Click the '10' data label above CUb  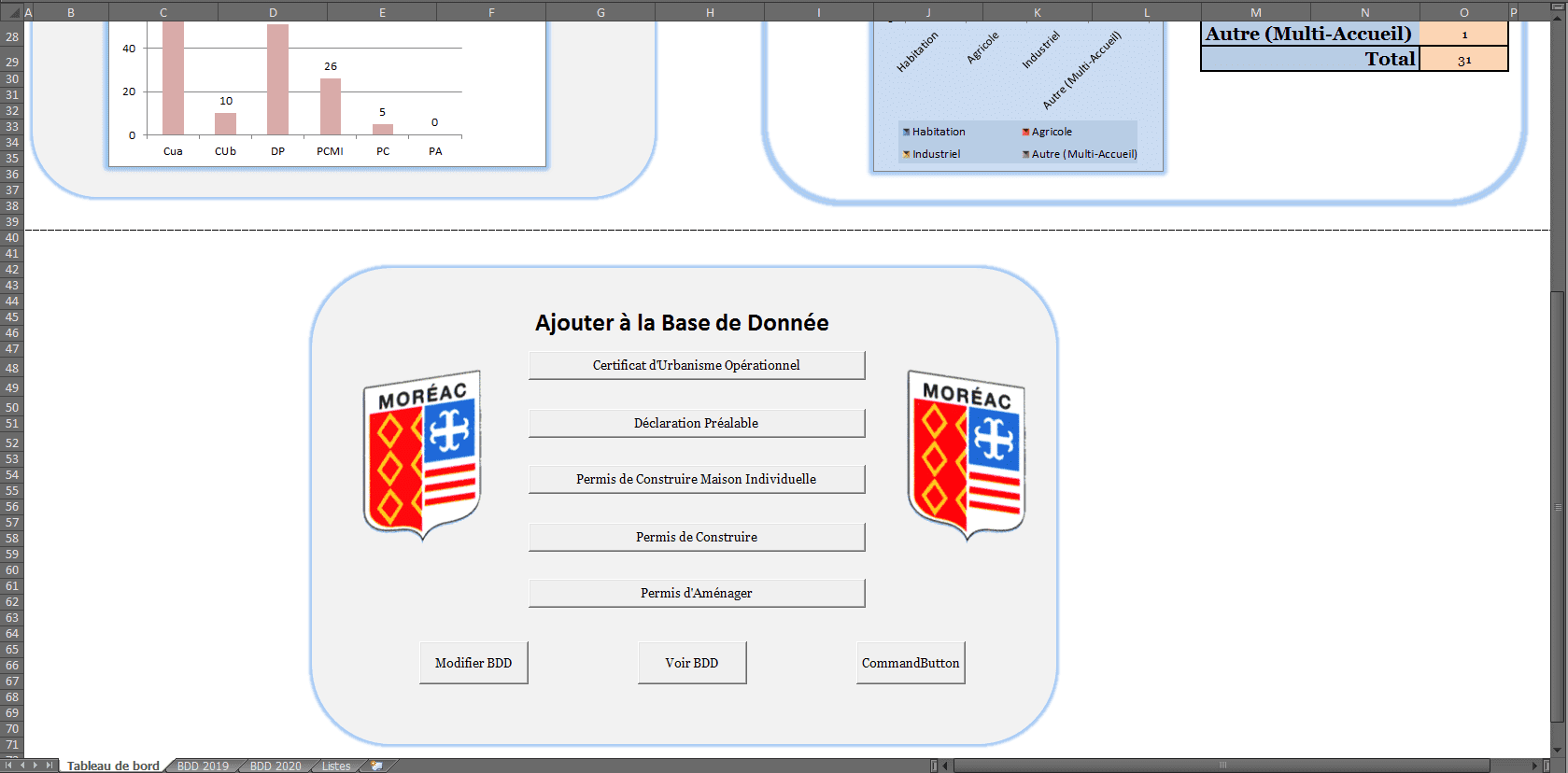click(x=226, y=101)
